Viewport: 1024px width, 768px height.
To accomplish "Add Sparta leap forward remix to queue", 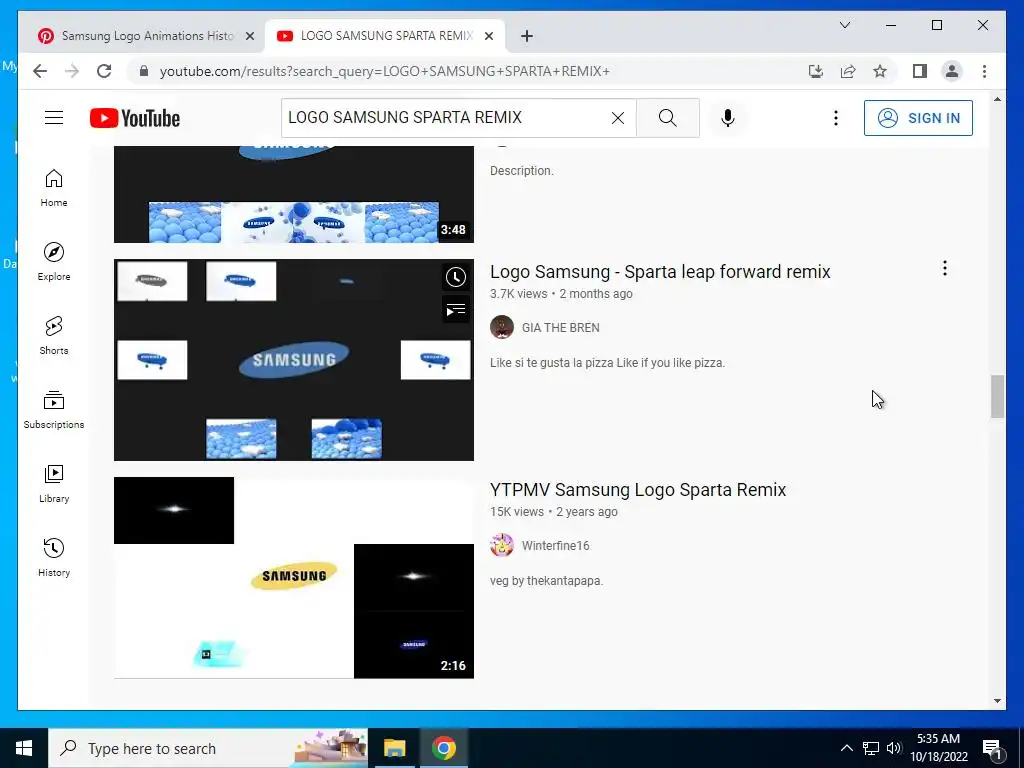I will tap(456, 310).
